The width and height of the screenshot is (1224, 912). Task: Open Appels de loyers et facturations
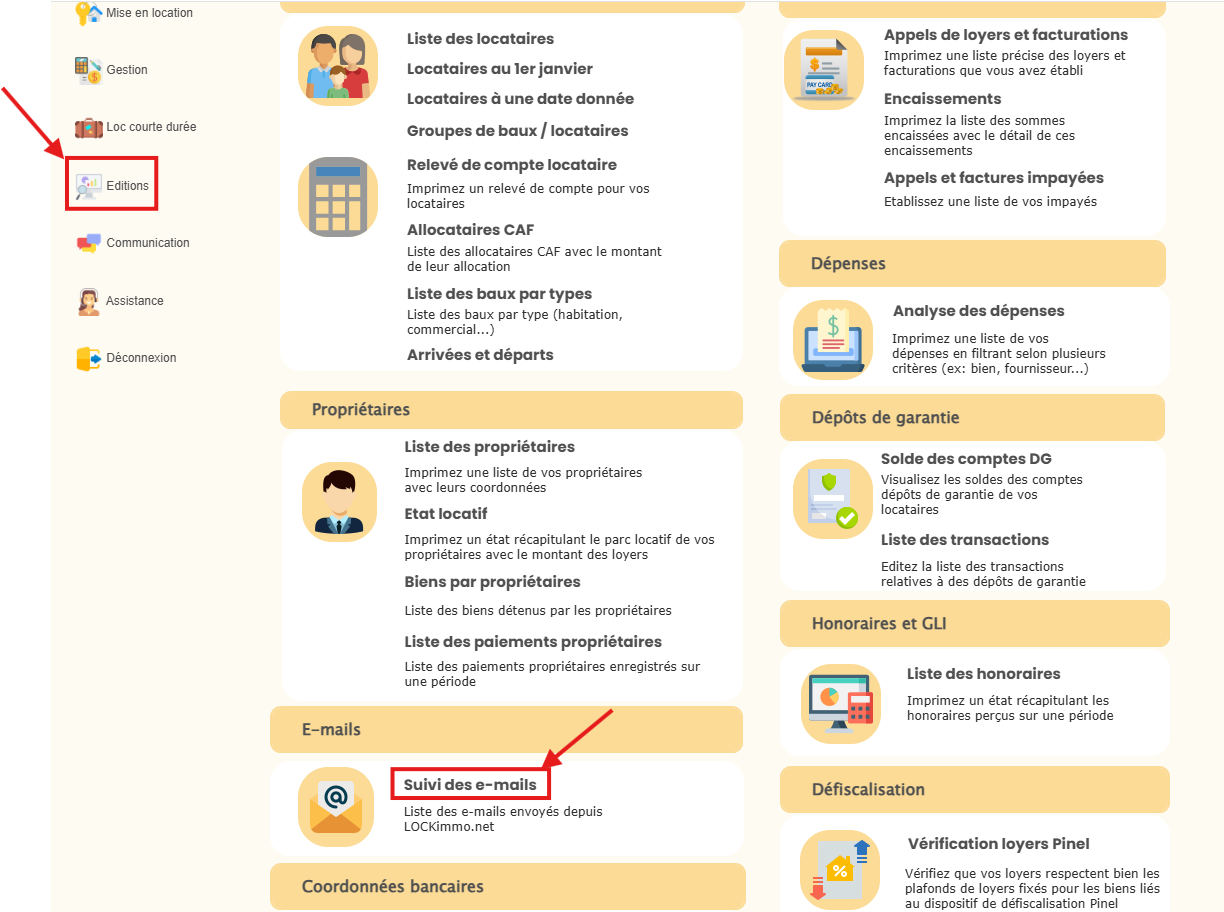(x=1006, y=35)
